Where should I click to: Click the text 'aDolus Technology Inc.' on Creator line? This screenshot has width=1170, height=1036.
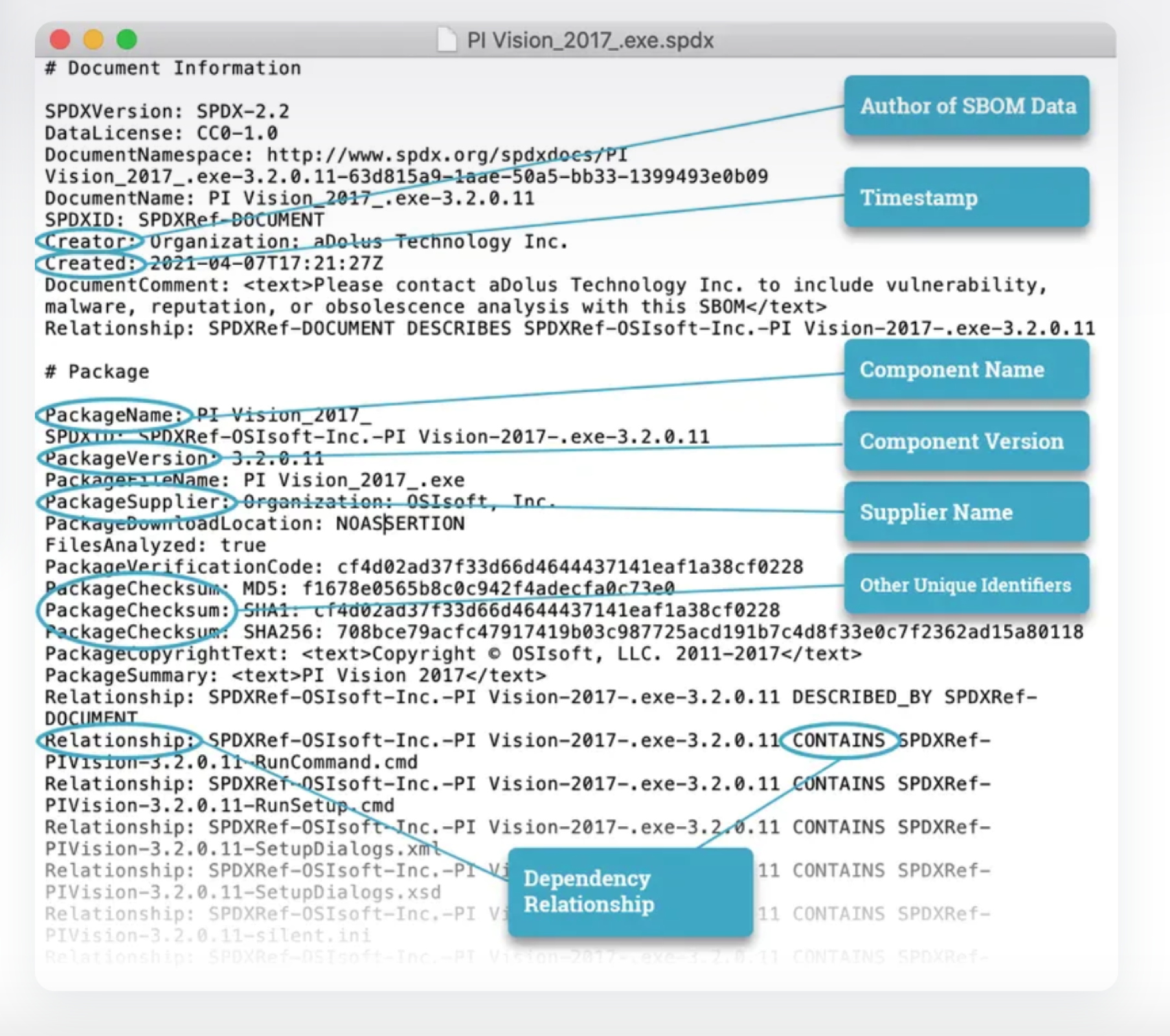(x=441, y=242)
